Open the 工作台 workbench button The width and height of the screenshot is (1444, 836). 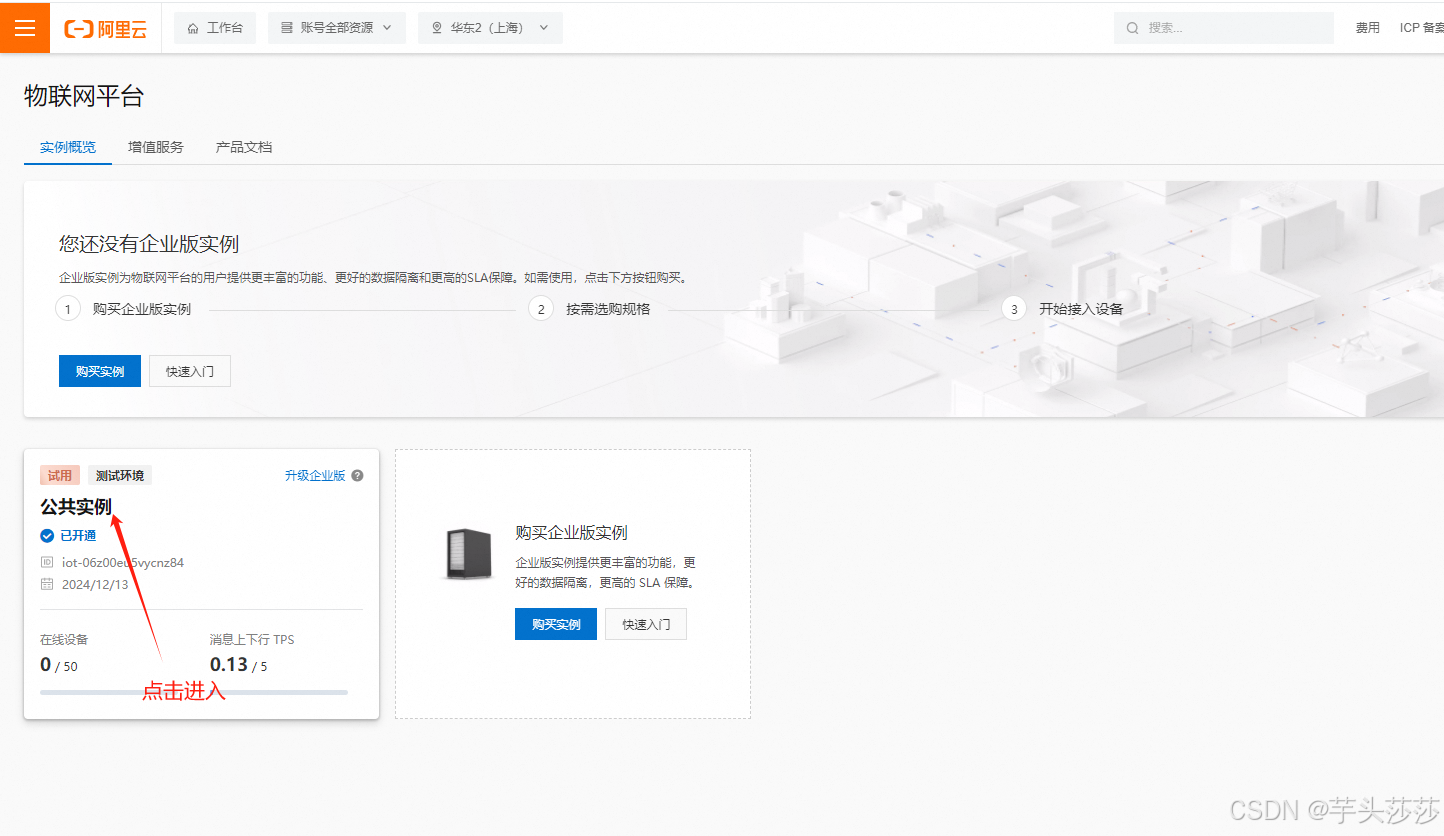point(215,28)
